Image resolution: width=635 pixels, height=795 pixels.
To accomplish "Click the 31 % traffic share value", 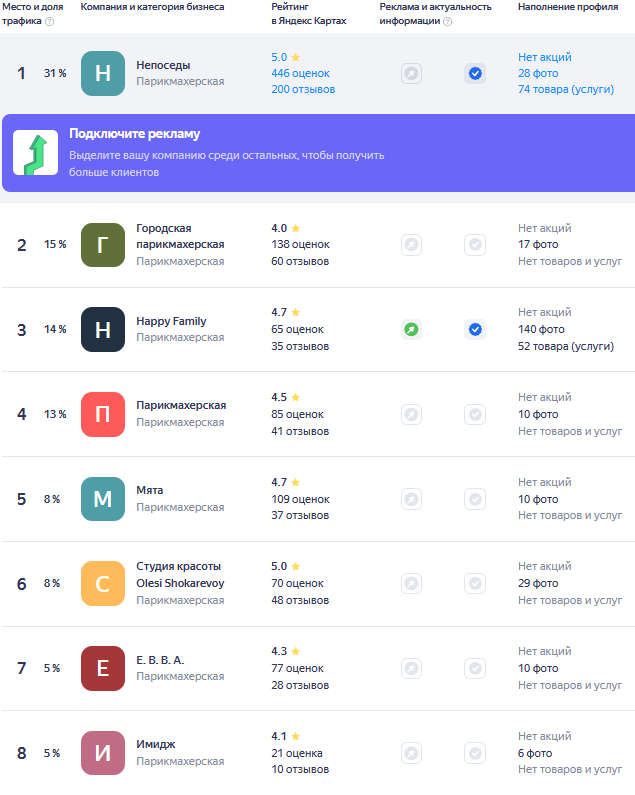I will pyautogui.click(x=55, y=74).
